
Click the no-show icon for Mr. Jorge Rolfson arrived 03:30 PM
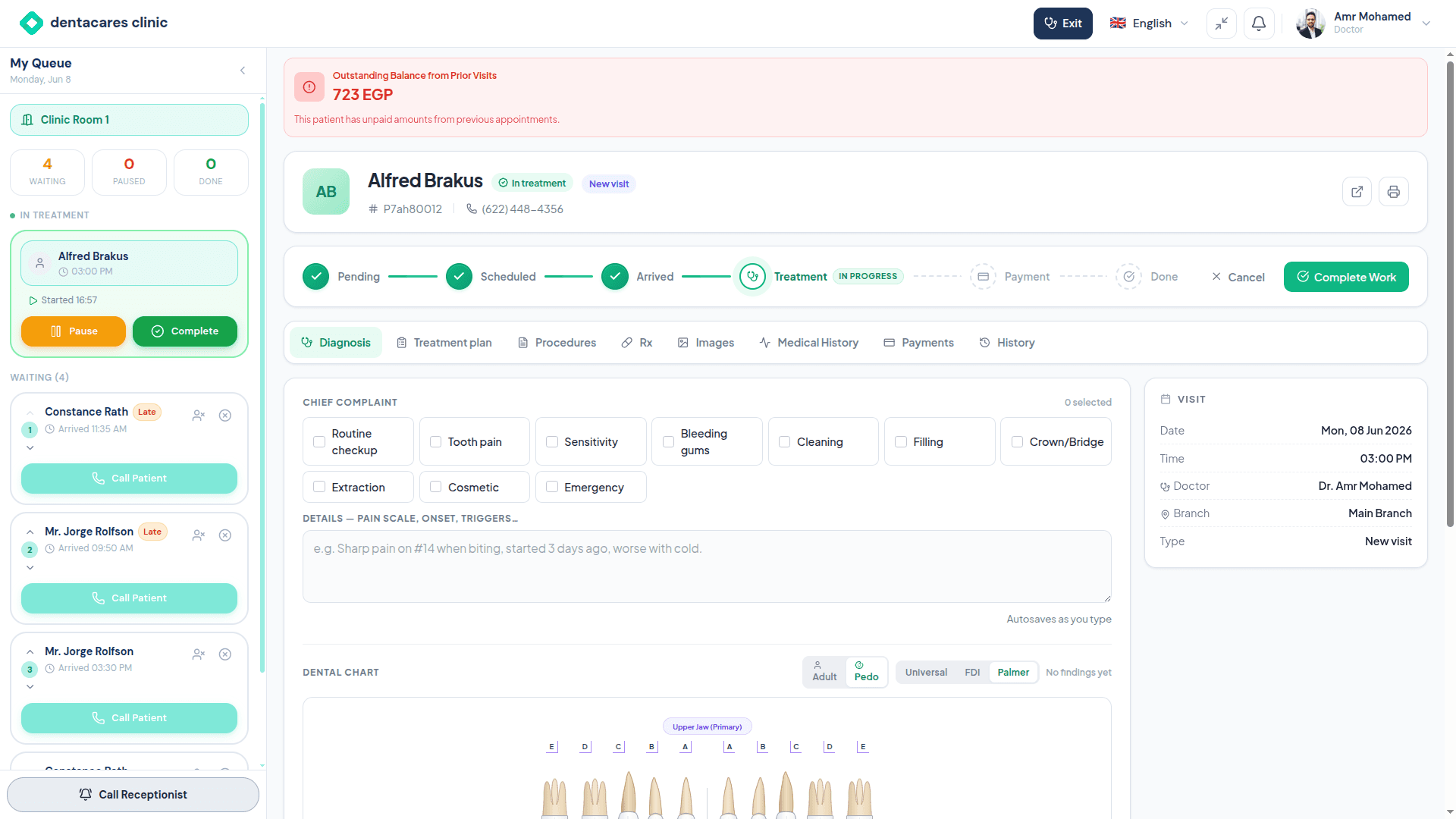199,654
